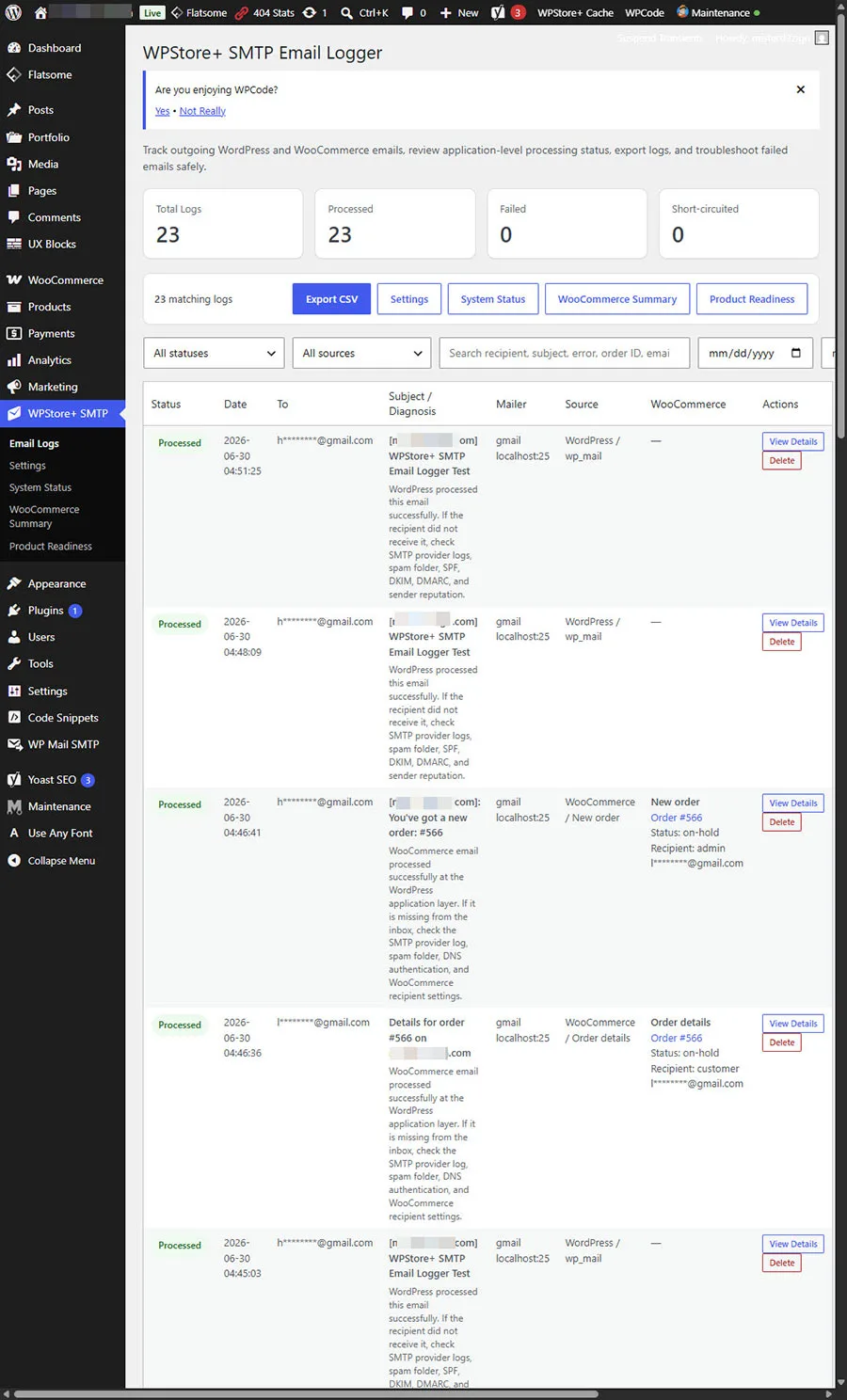Open WP Mail SMTP in sidebar
The width and height of the screenshot is (847, 1400).
tap(63, 744)
